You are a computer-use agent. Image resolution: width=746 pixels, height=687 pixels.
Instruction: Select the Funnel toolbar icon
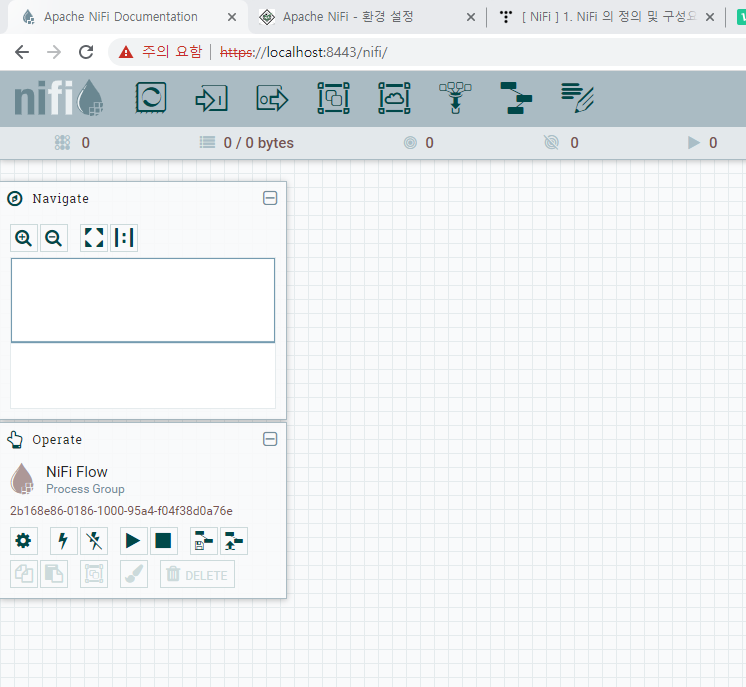point(455,98)
